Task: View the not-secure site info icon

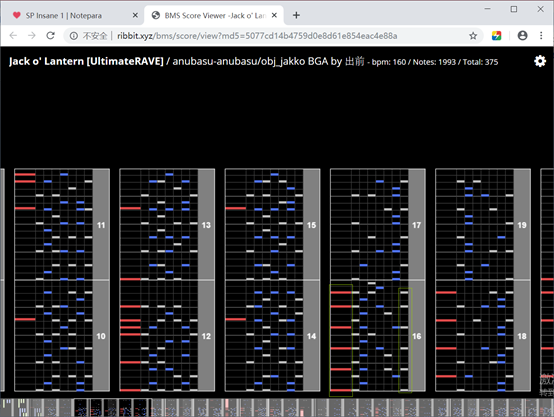Action: (x=73, y=36)
